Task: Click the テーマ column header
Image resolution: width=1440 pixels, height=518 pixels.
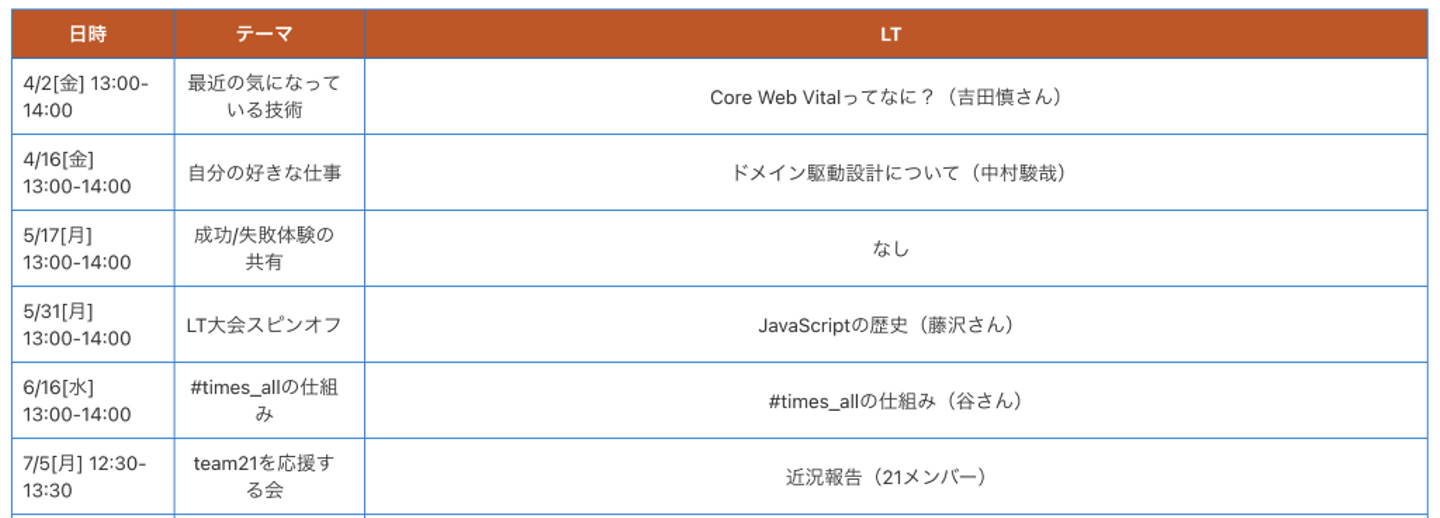Action: point(265,34)
